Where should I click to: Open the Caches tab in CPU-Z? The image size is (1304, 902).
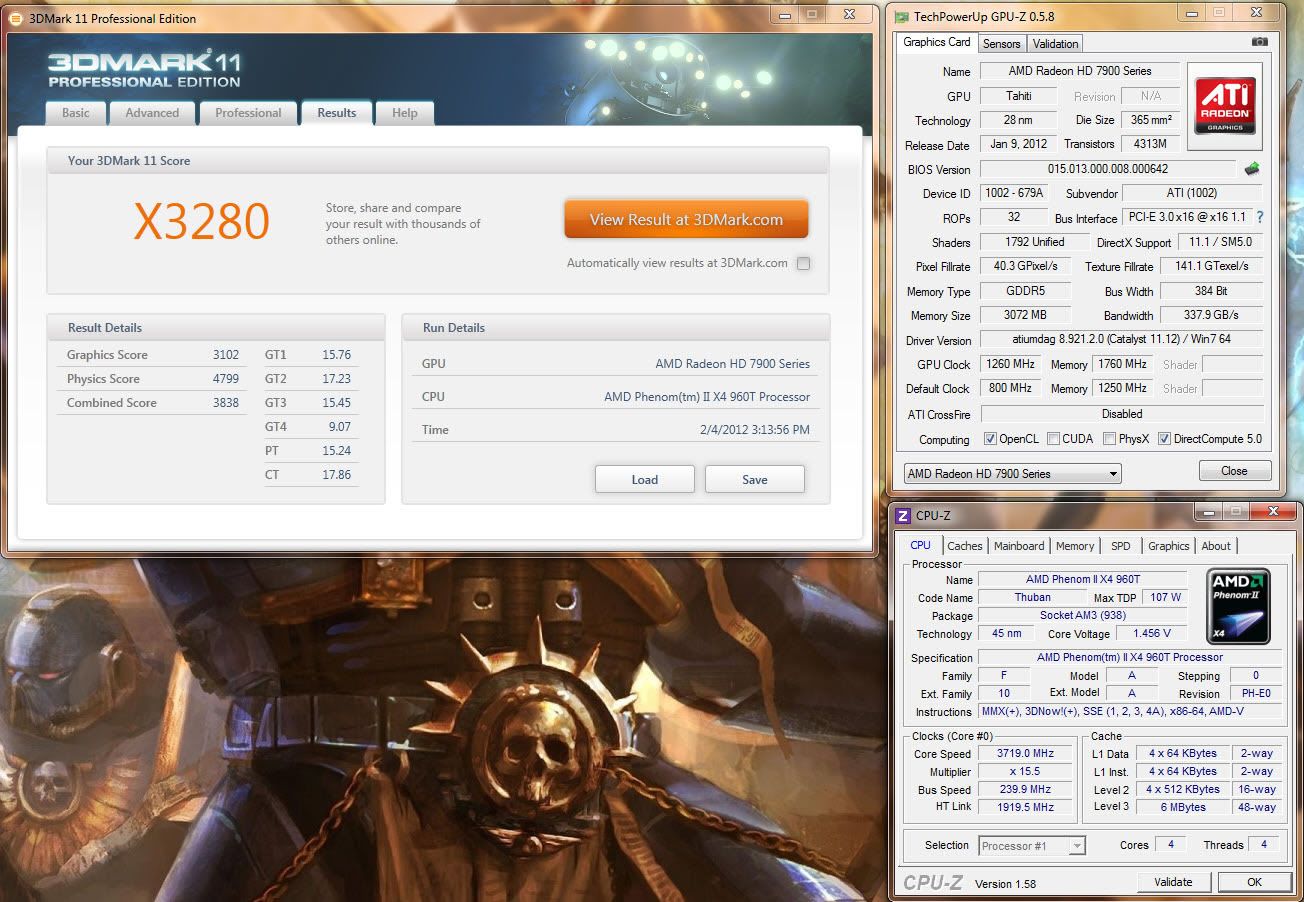coord(965,546)
